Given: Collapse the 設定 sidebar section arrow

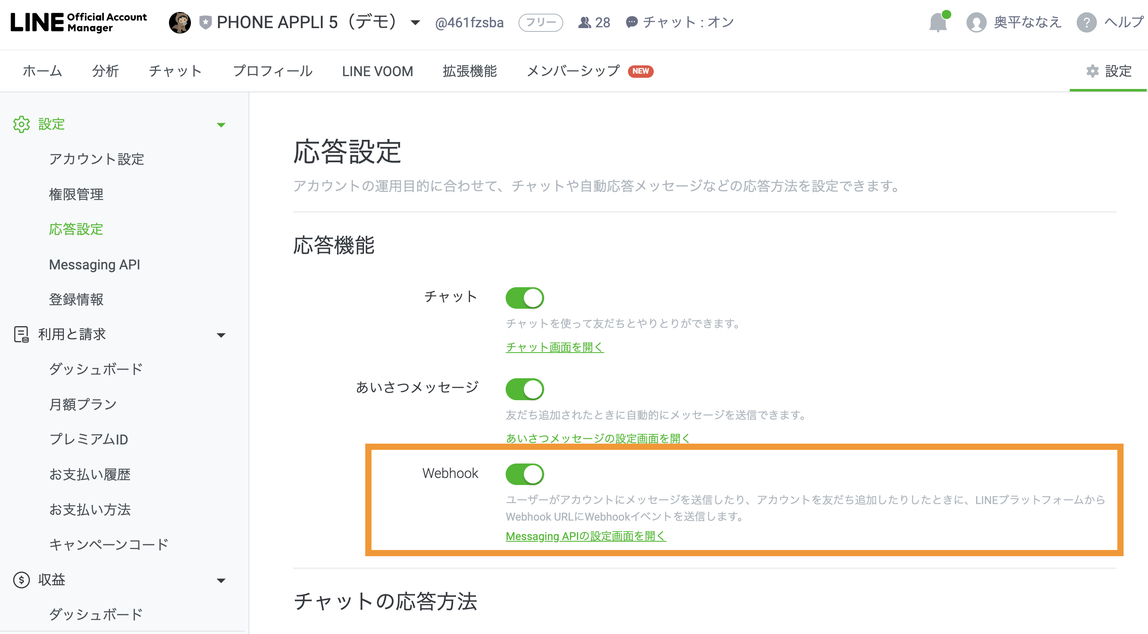Looking at the screenshot, I should (x=221, y=125).
